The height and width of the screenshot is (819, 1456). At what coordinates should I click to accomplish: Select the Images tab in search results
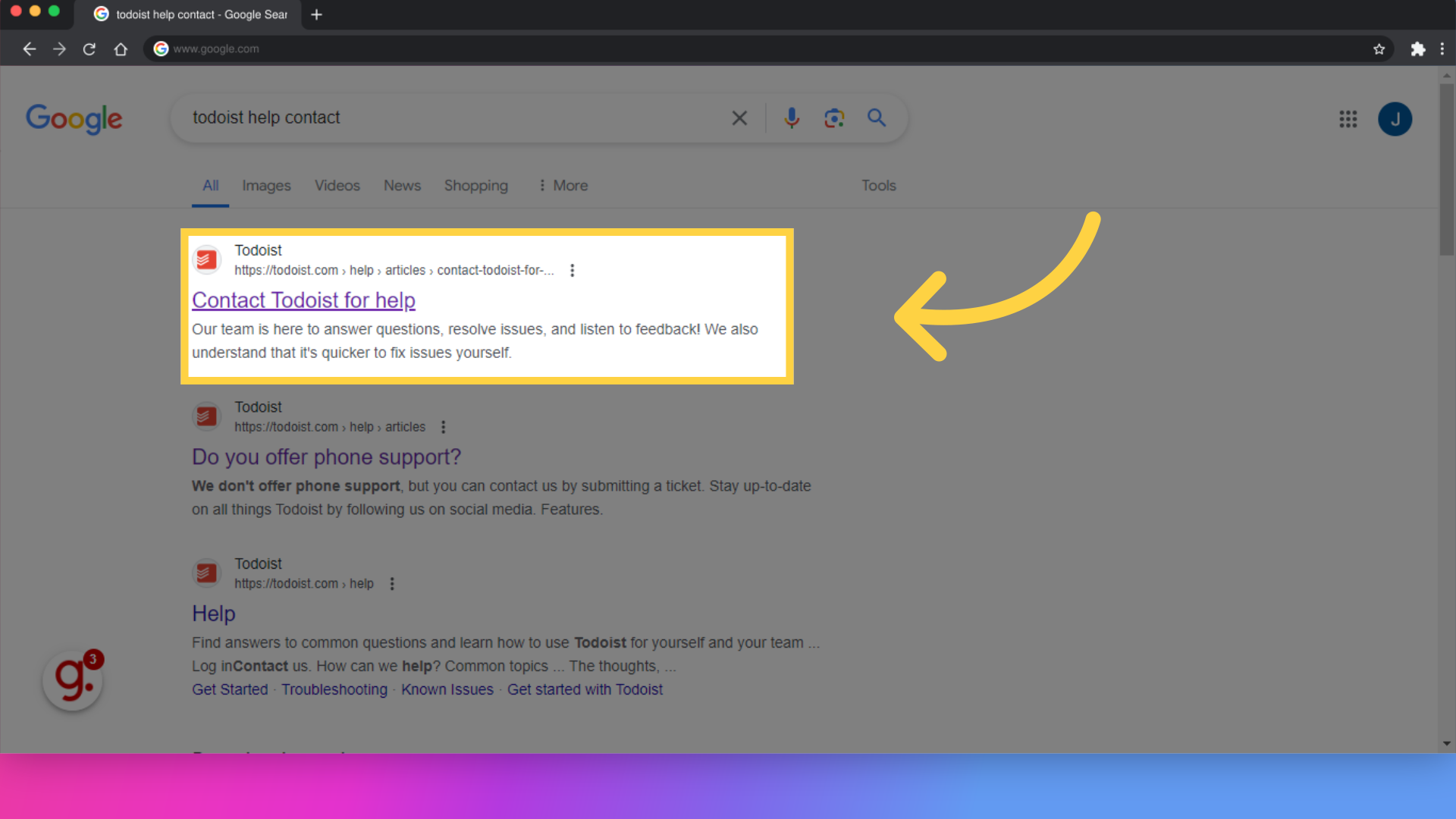pyautogui.click(x=266, y=185)
